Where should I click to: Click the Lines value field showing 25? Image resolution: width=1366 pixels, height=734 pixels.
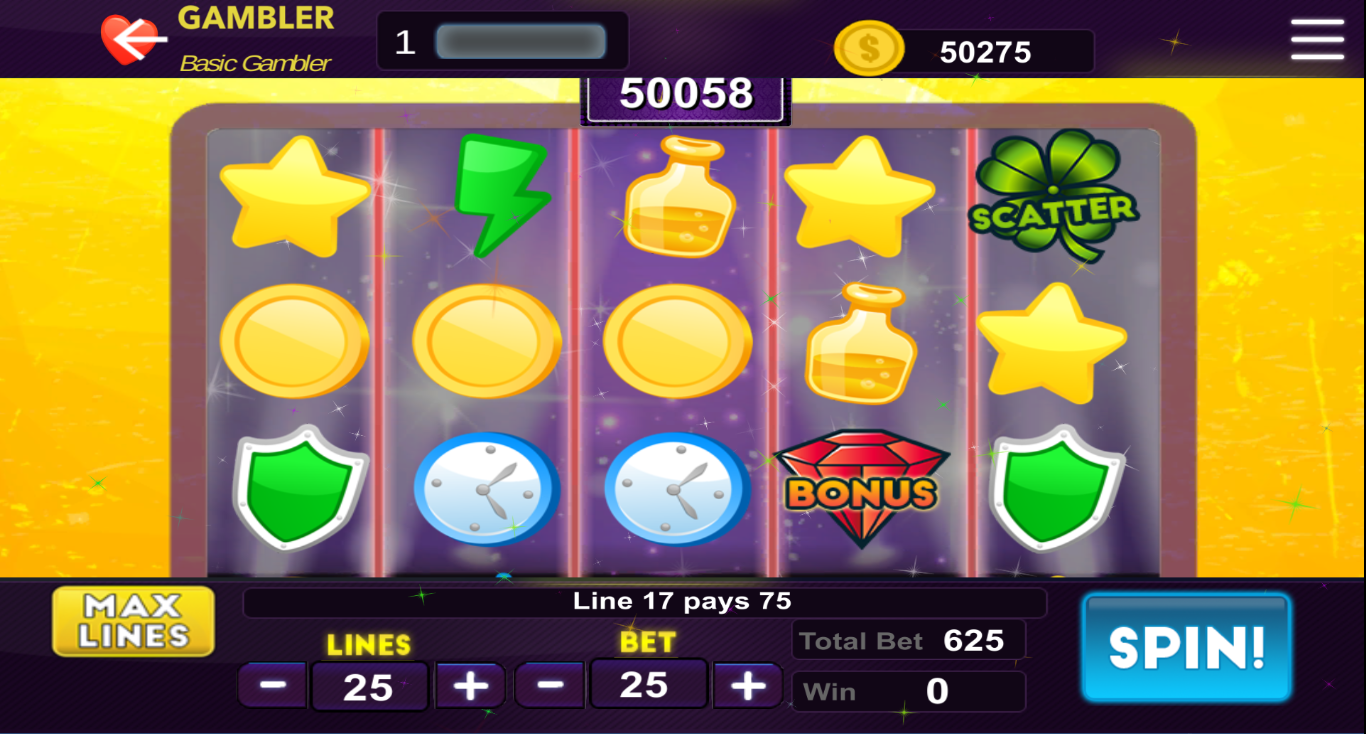(369, 687)
